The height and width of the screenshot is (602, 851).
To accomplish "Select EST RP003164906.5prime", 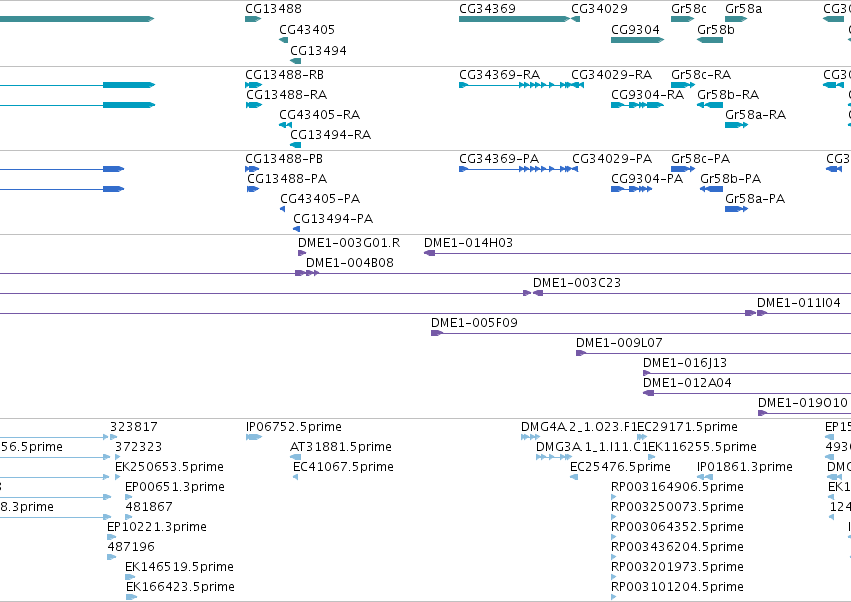I will coord(614,497).
